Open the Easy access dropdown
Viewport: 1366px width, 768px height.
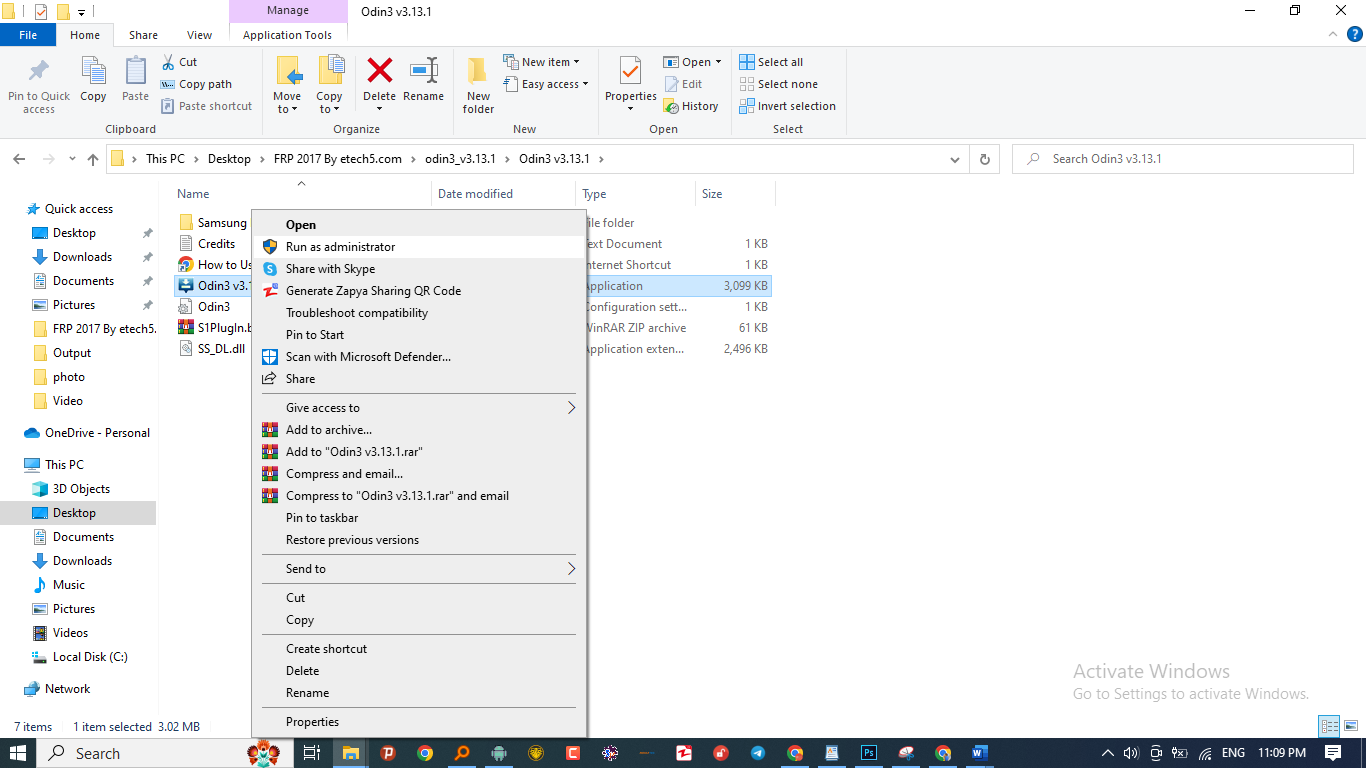(x=546, y=84)
